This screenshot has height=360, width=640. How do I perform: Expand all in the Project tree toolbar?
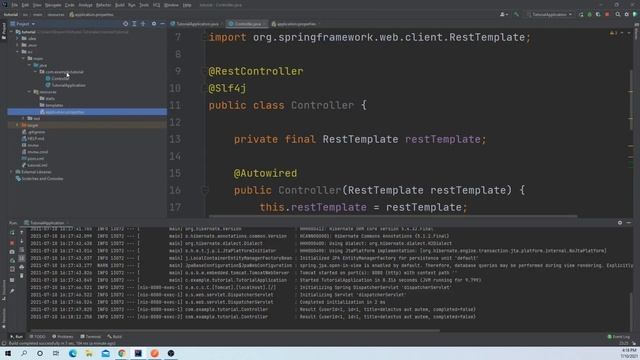[134, 24]
